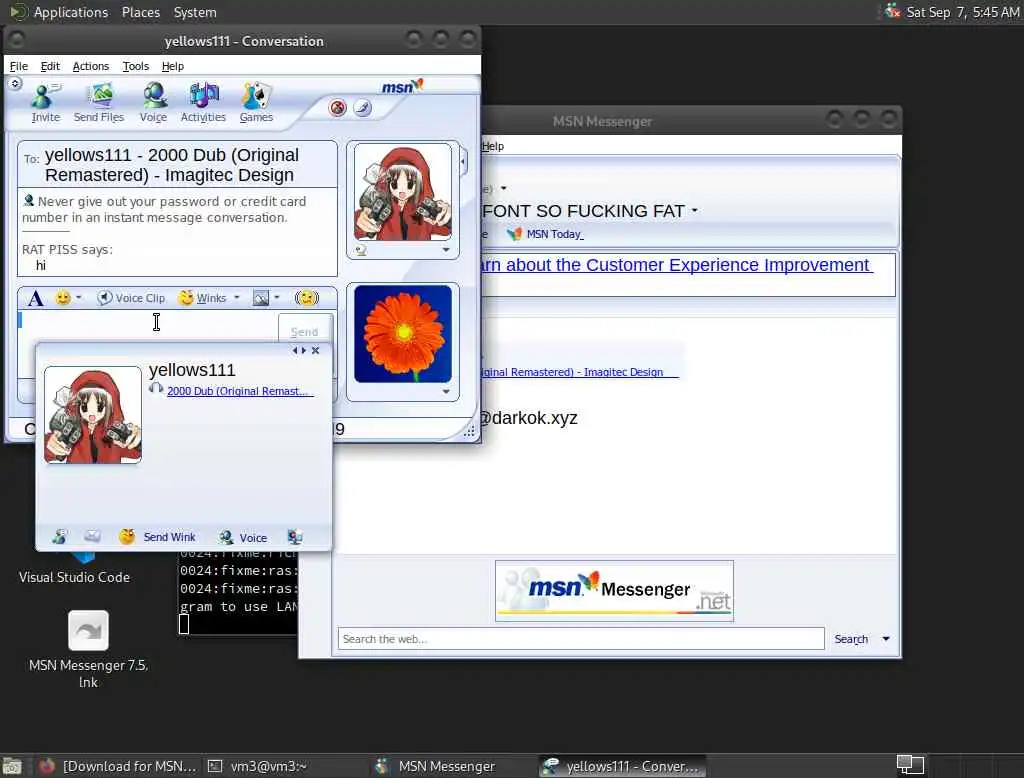This screenshot has height=778, width=1024.
Task: Click Send Wink in the contact card
Action: (157, 537)
